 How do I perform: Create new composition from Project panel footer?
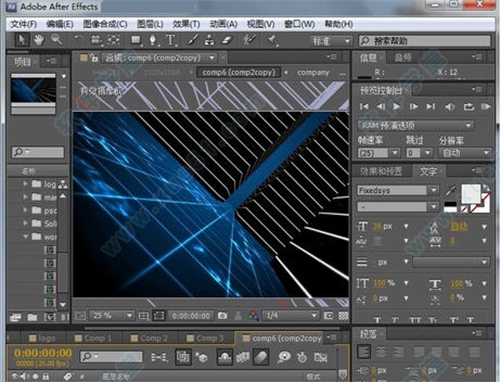point(50,317)
